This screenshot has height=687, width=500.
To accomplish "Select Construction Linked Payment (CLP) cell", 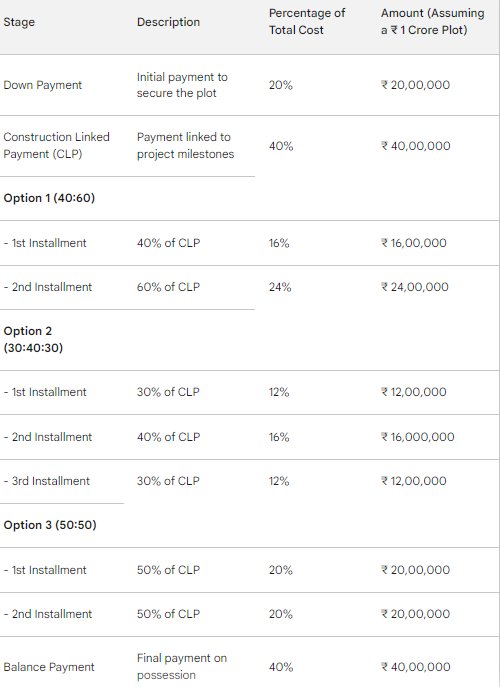I will click(57, 145).
